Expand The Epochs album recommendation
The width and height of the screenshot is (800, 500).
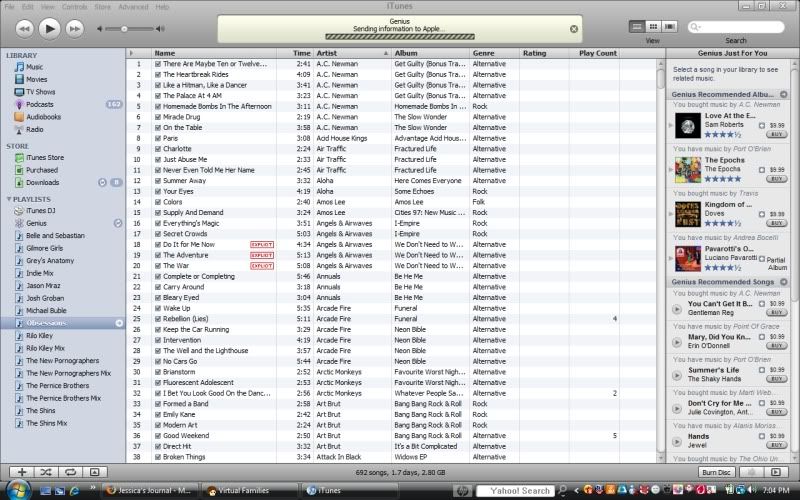click(670, 169)
